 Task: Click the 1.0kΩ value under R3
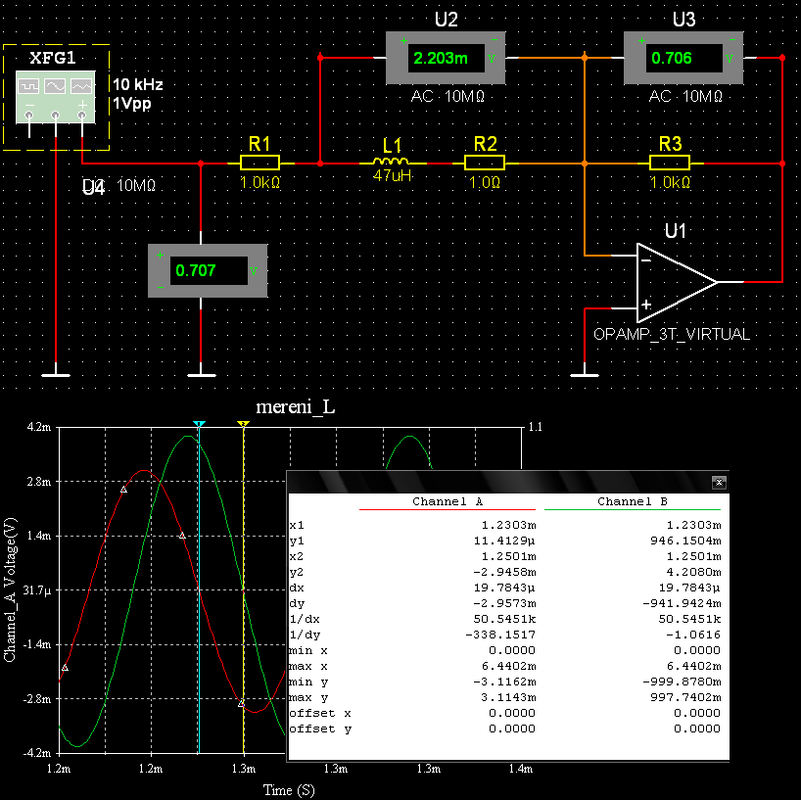pyautogui.click(x=670, y=182)
